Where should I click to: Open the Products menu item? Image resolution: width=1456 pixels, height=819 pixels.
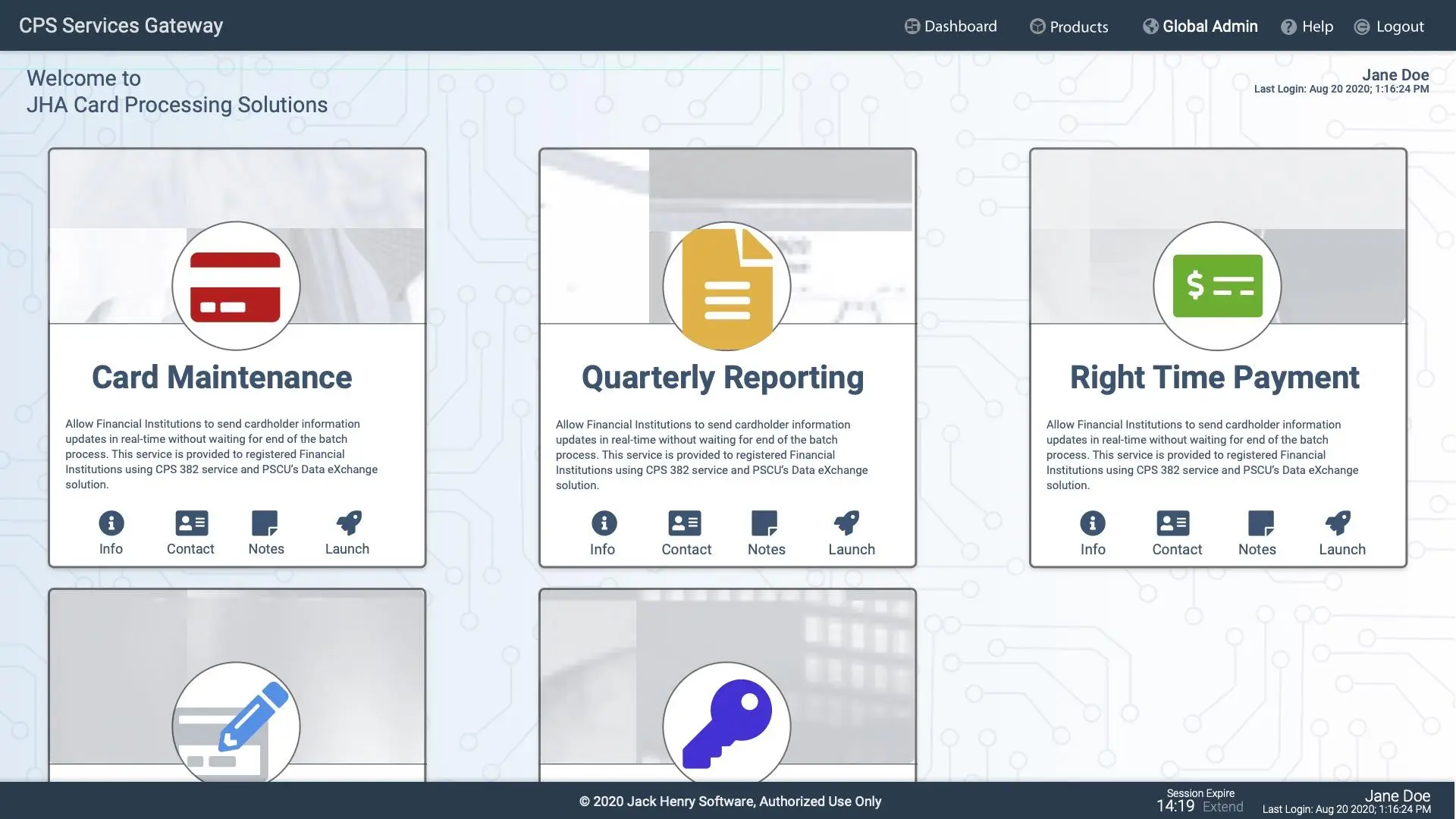(1069, 27)
